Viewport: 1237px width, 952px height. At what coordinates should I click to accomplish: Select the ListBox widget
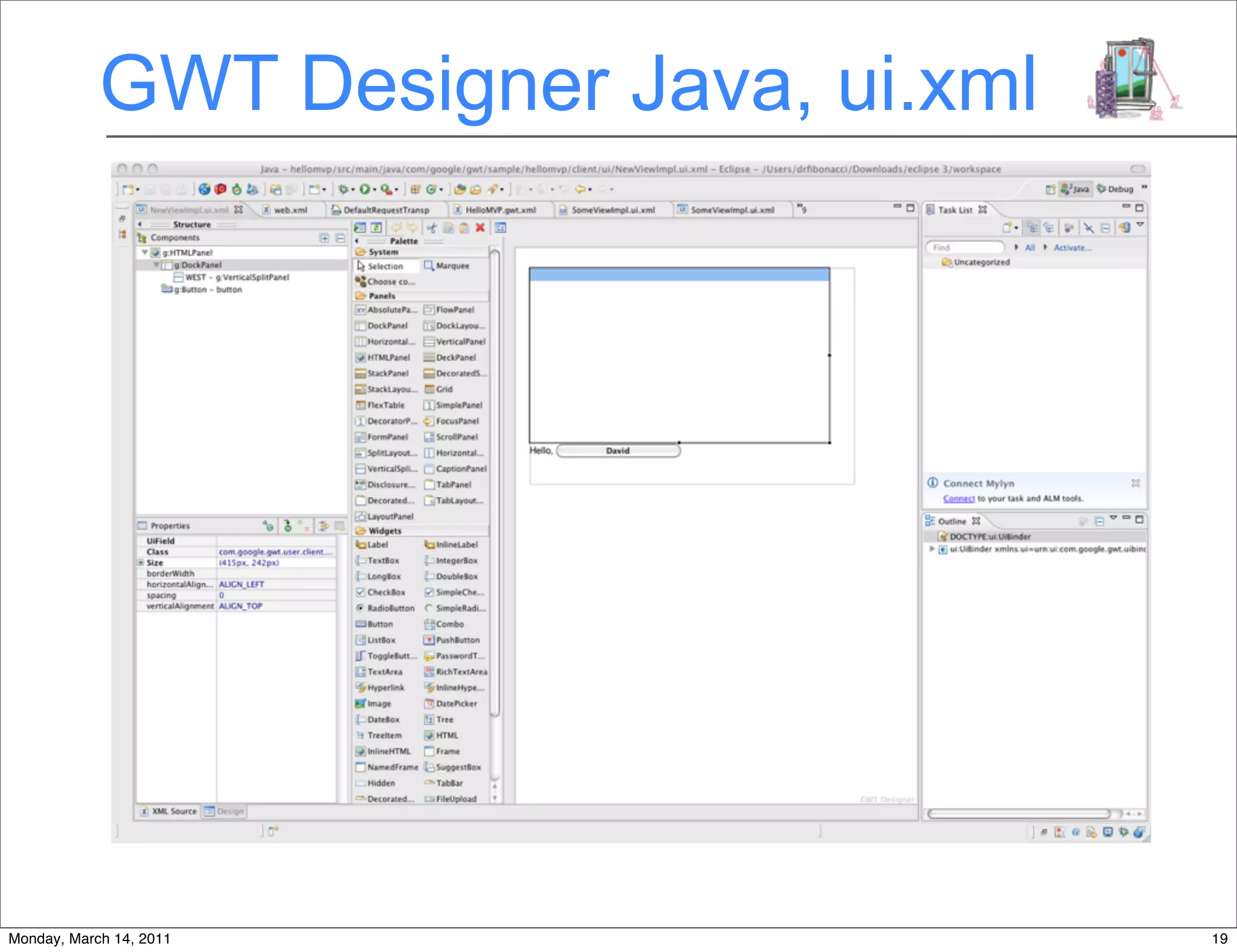[376, 640]
